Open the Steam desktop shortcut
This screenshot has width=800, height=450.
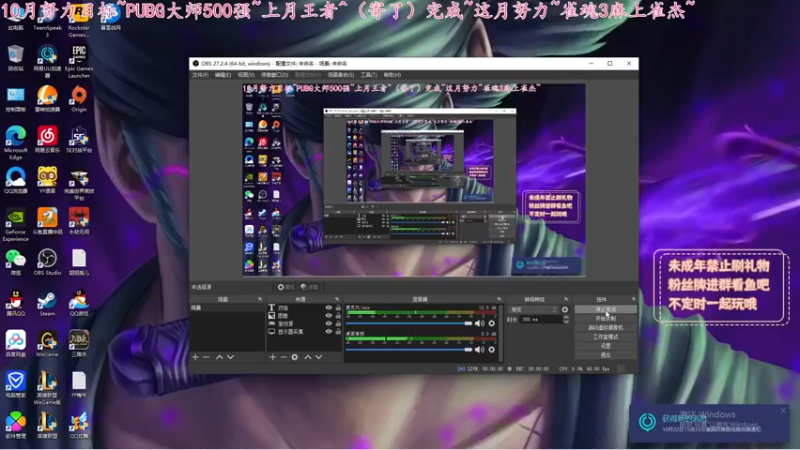tap(47, 303)
